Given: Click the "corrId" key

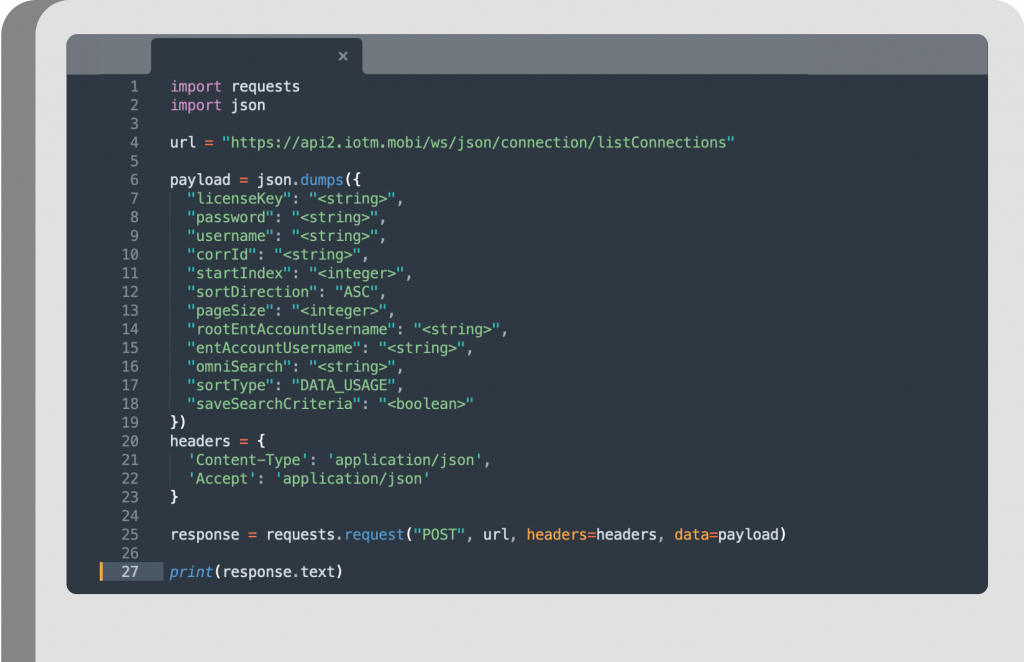Looking at the screenshot, I should 221,255.
